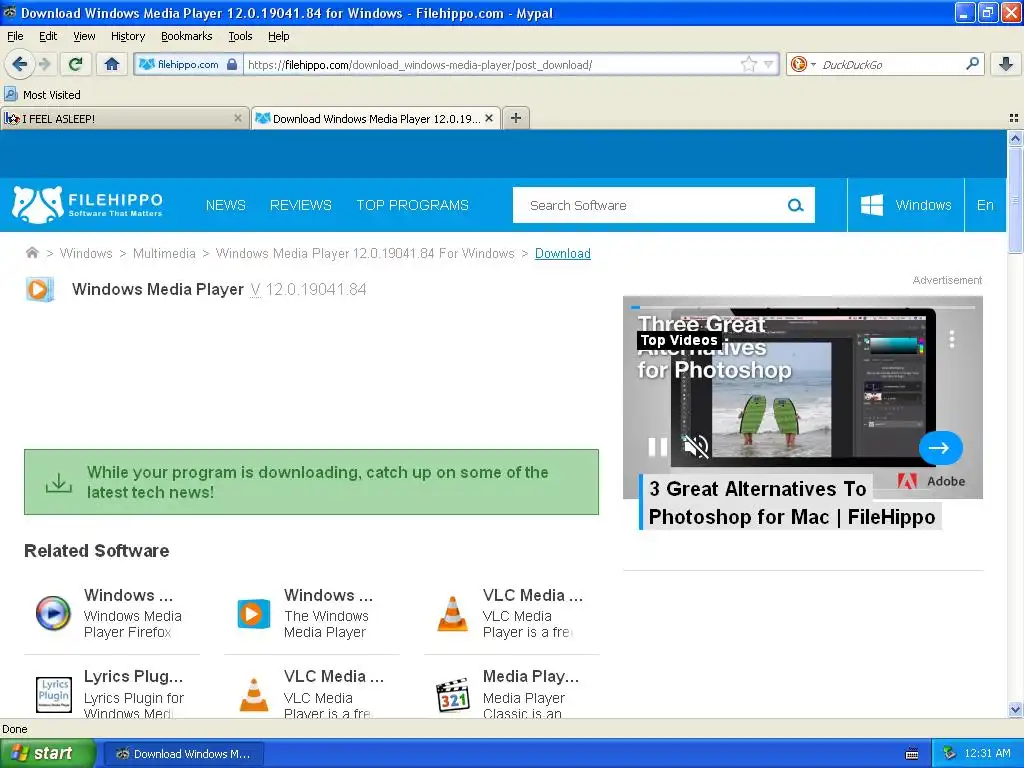Click the video progress bar

(x=803, y=307)
